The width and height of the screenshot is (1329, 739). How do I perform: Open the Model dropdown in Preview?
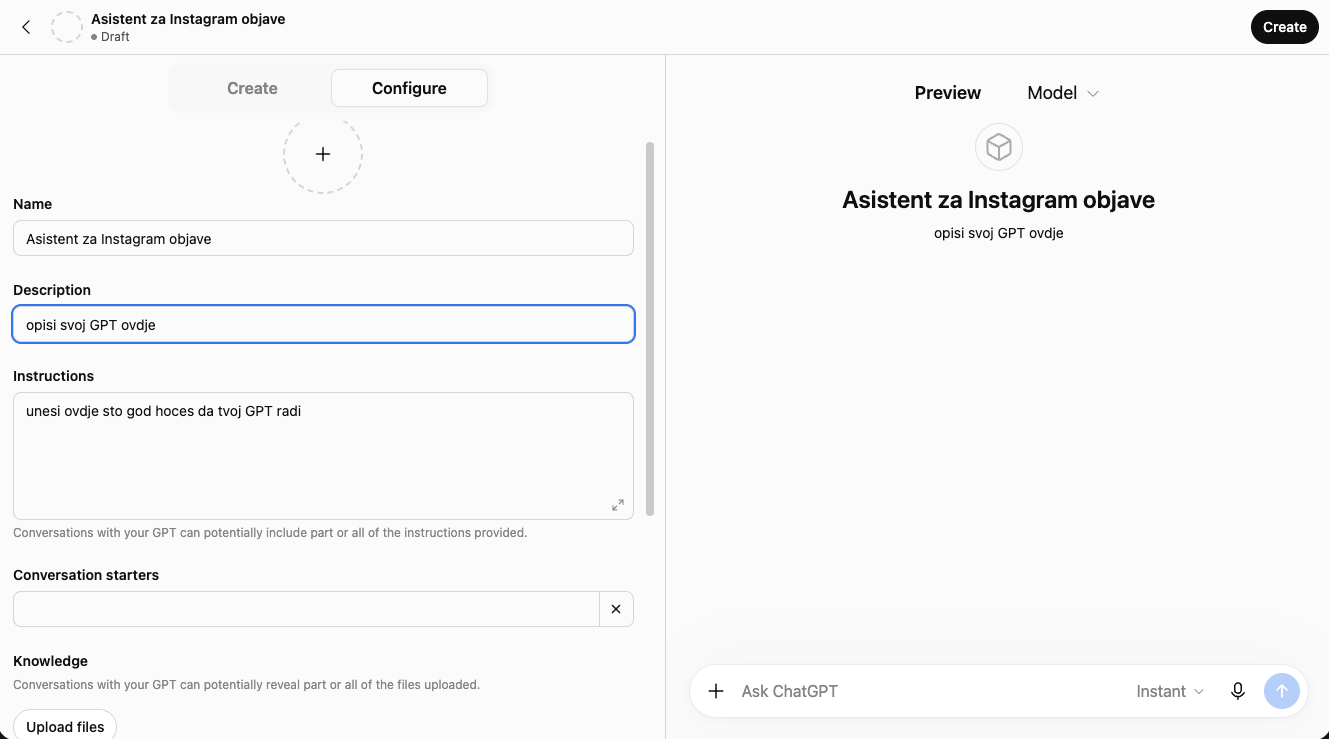[x=1063, y=93]
